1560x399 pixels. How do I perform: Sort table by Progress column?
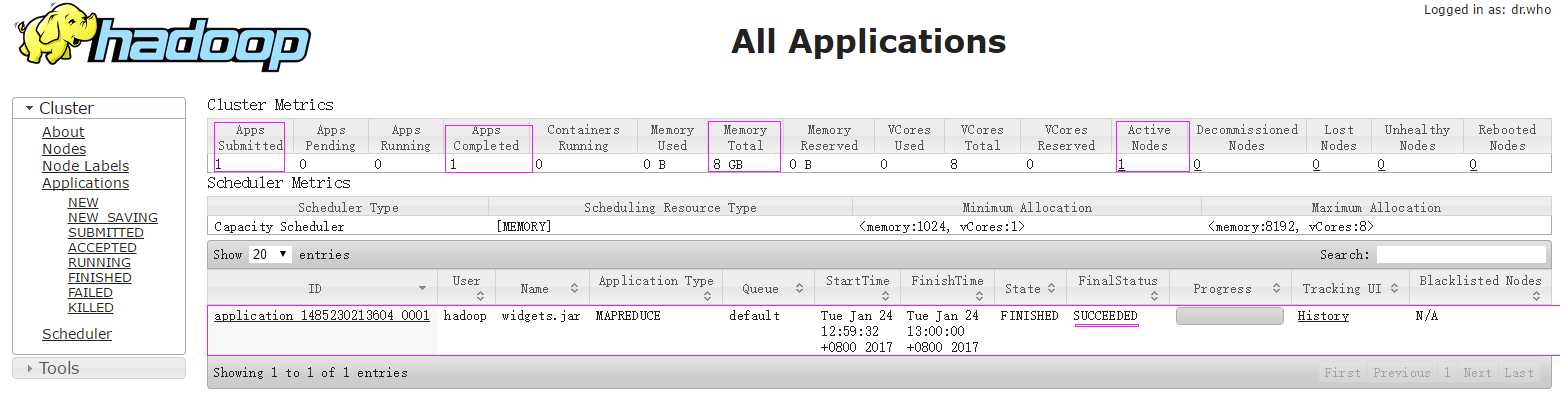click(x=1229, y=288)
